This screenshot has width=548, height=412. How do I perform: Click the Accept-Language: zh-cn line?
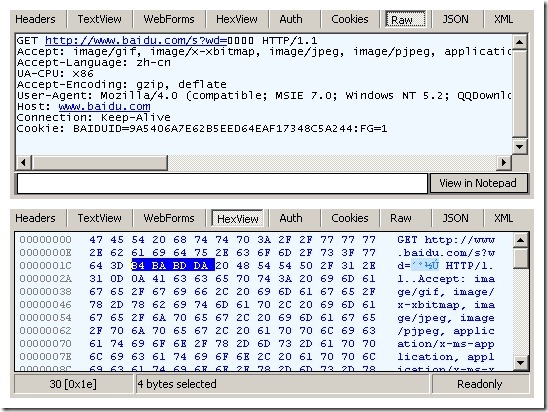(x=94, y=63)
